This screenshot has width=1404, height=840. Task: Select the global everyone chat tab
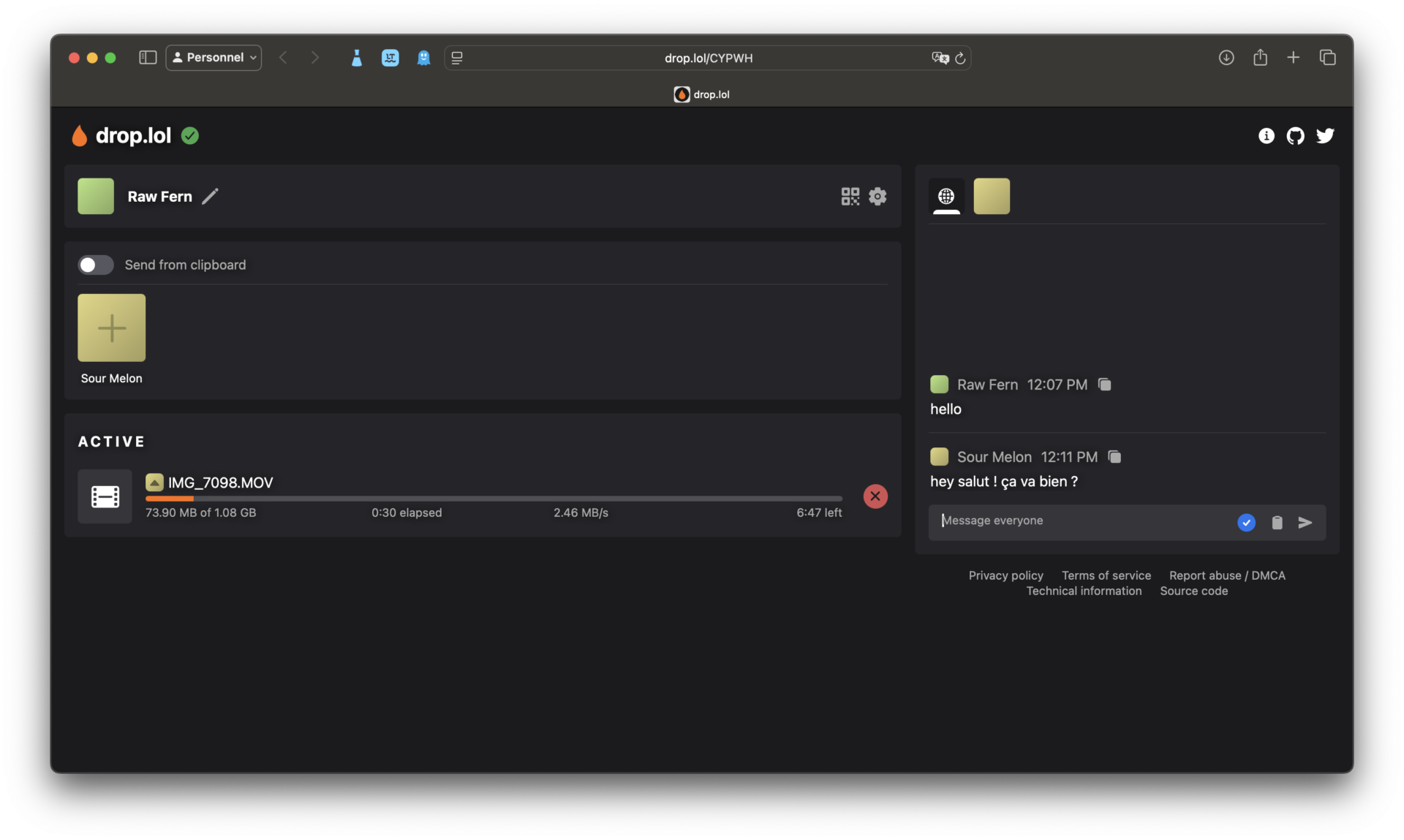(x=946, y=196)
